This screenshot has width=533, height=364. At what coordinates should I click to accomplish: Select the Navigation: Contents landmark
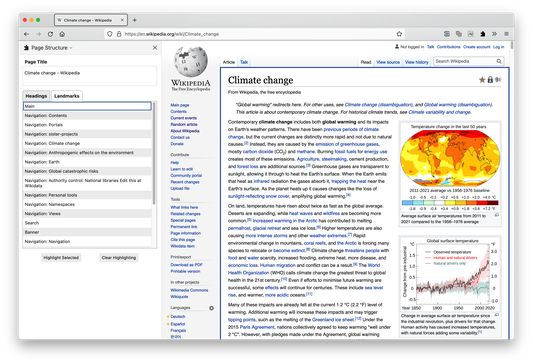click(x=87, y=116)
